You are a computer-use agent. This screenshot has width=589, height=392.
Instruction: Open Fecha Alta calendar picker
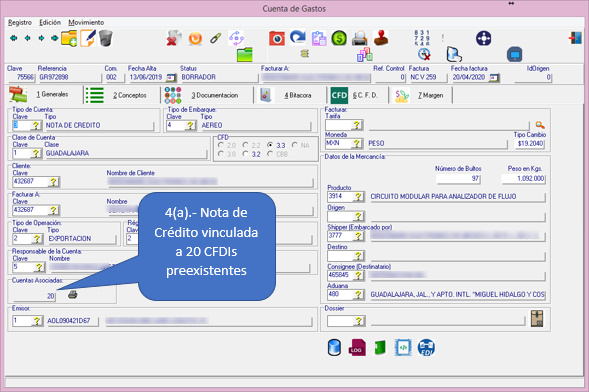[x=171, y=78]
